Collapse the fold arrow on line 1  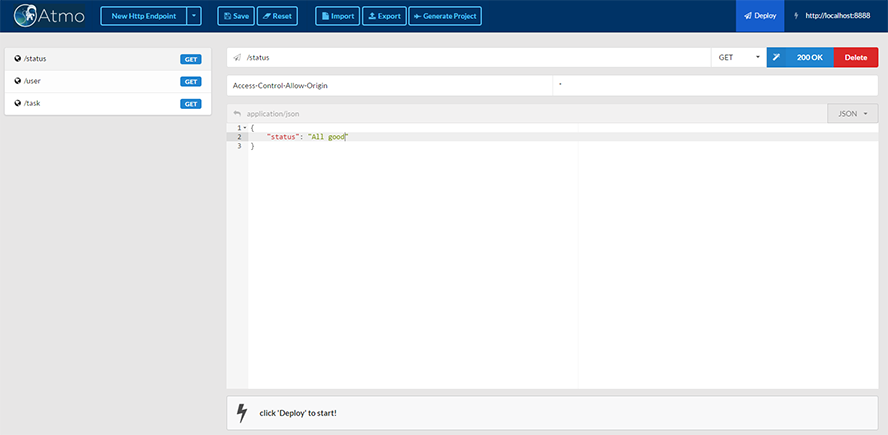pos(245,128)
